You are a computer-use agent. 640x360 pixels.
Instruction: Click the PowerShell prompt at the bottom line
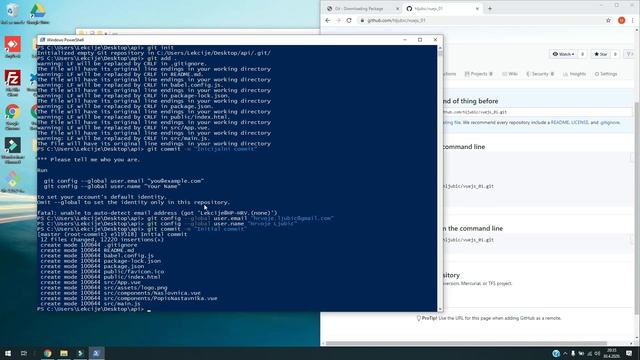point(94,309)
